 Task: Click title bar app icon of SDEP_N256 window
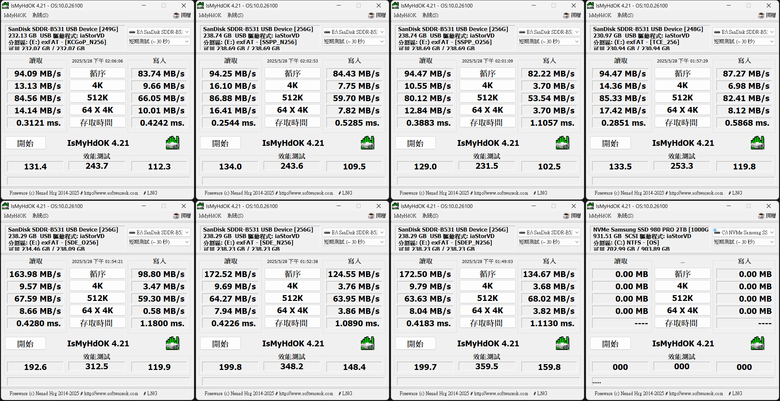coord(396,206)
